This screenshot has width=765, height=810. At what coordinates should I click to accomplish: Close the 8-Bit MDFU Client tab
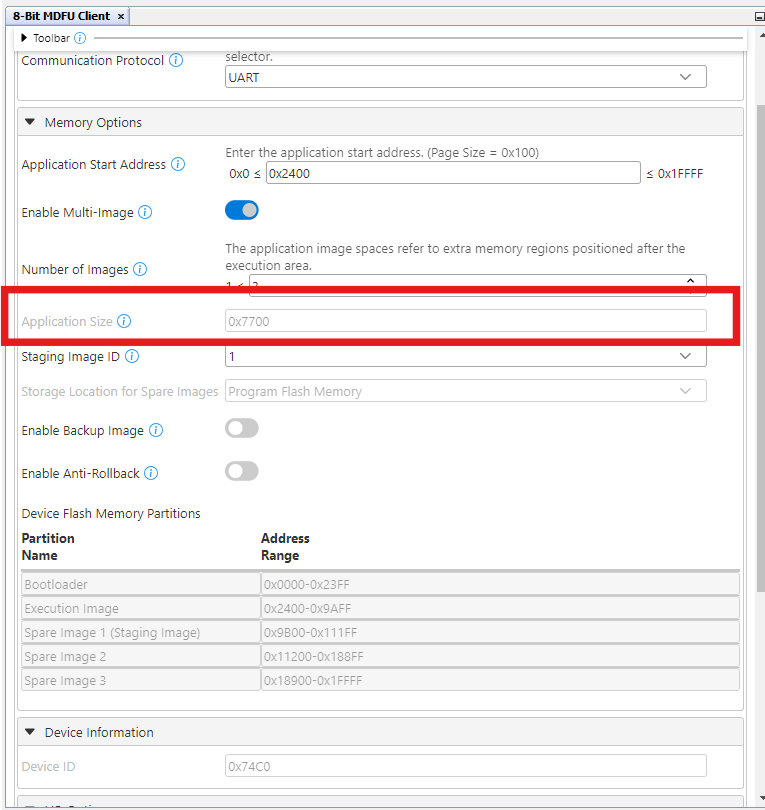(121, 17)
